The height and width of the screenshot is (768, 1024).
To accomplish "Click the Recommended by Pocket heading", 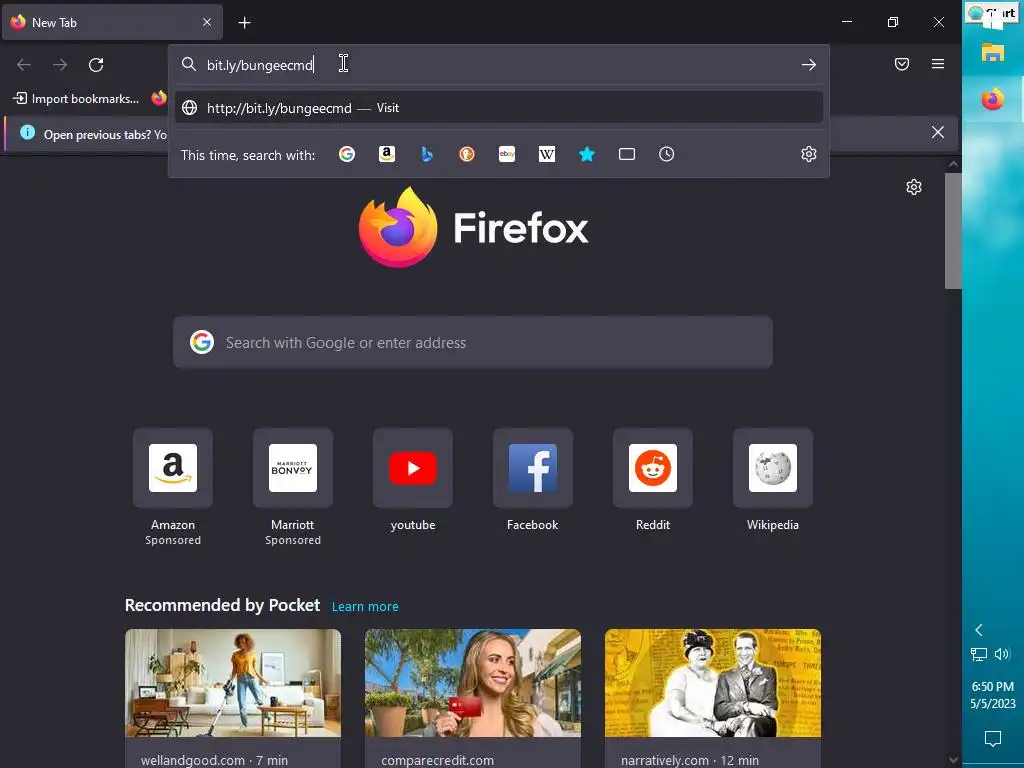I will coord(222,605).
